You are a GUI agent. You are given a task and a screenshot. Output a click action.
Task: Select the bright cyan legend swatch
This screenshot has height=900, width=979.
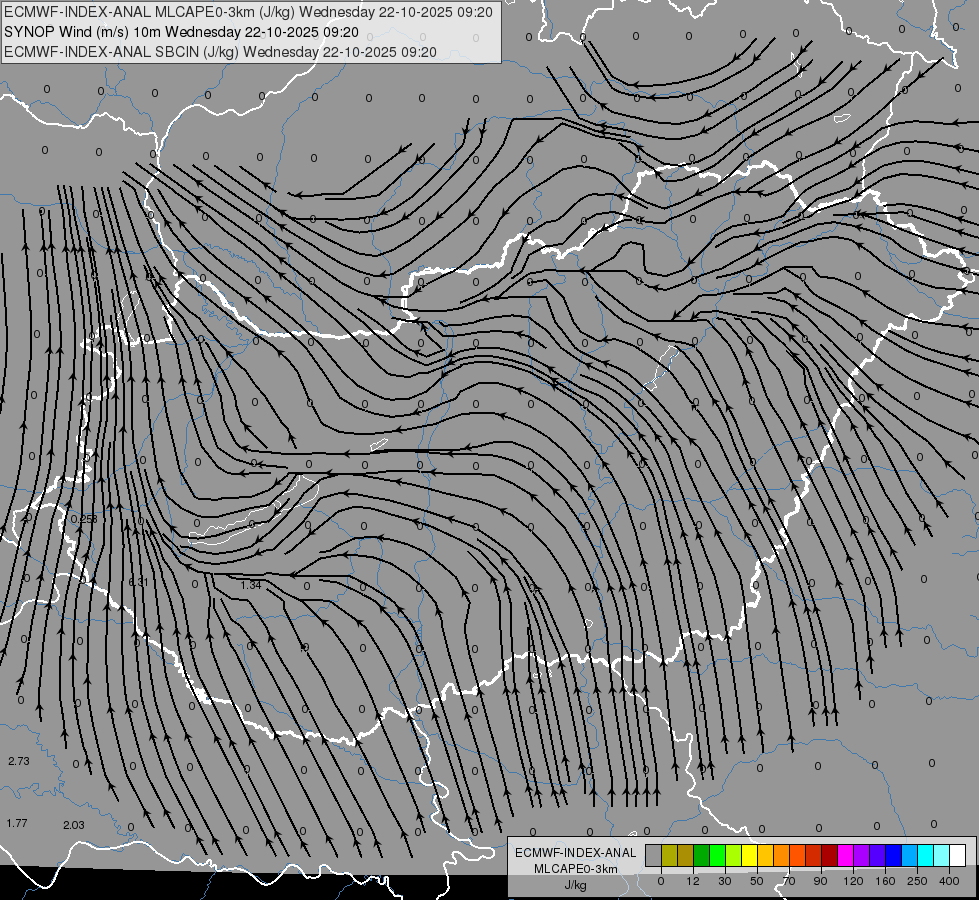tap(926, 856)
